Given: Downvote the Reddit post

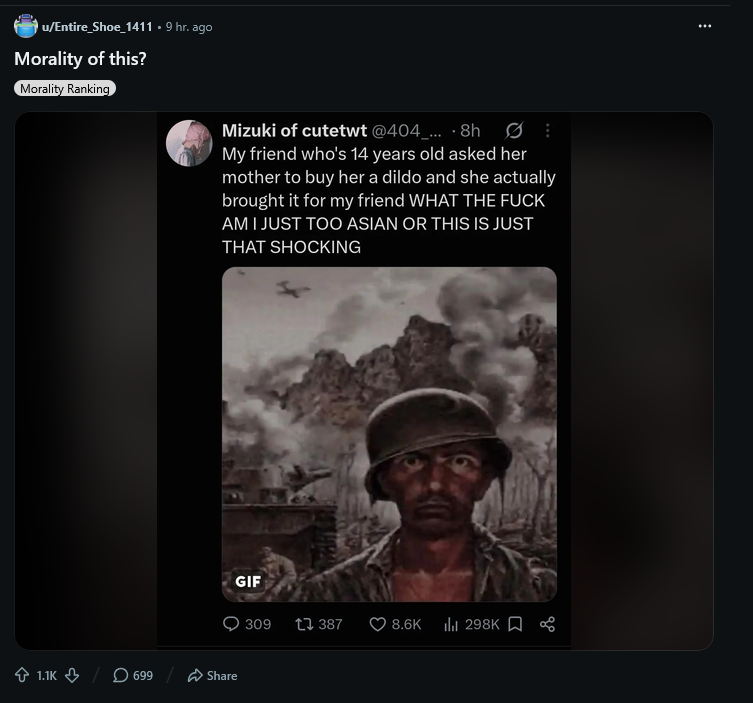Looking at the screenshot, I should [x=72, y=675].
